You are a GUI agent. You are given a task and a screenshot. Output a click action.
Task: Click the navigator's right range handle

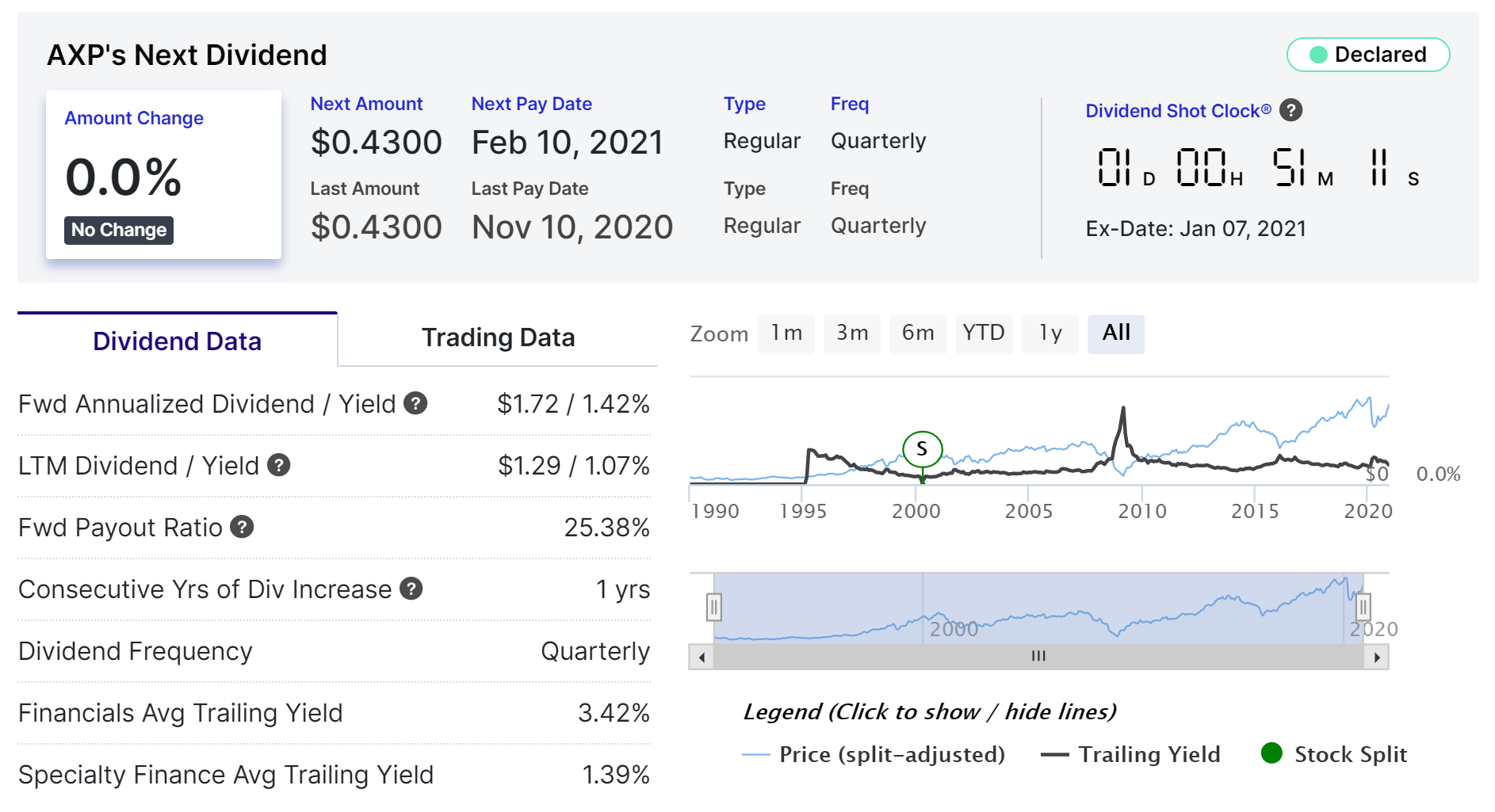1363,608
